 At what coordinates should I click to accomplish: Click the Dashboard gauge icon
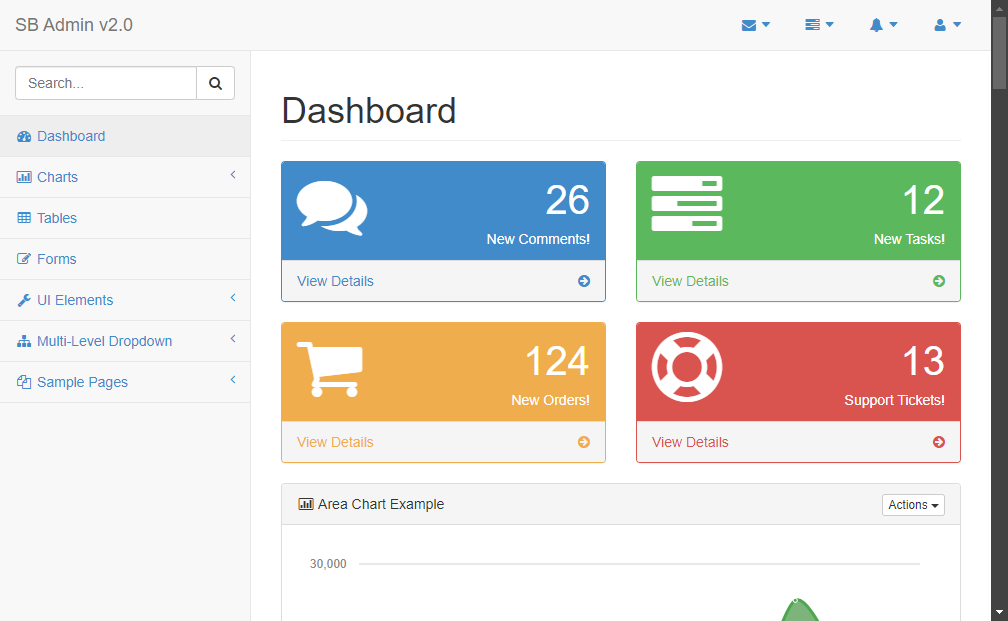coord(24,136)
